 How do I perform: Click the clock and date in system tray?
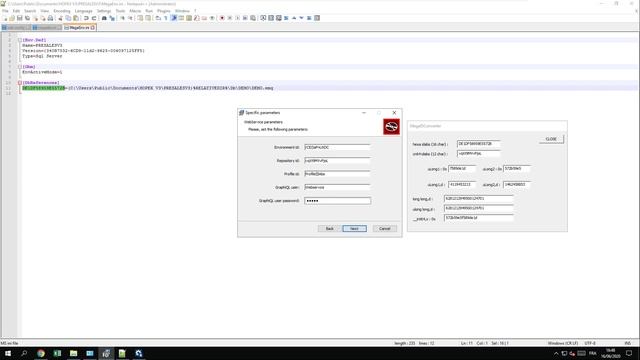click(x=611, y=353)
